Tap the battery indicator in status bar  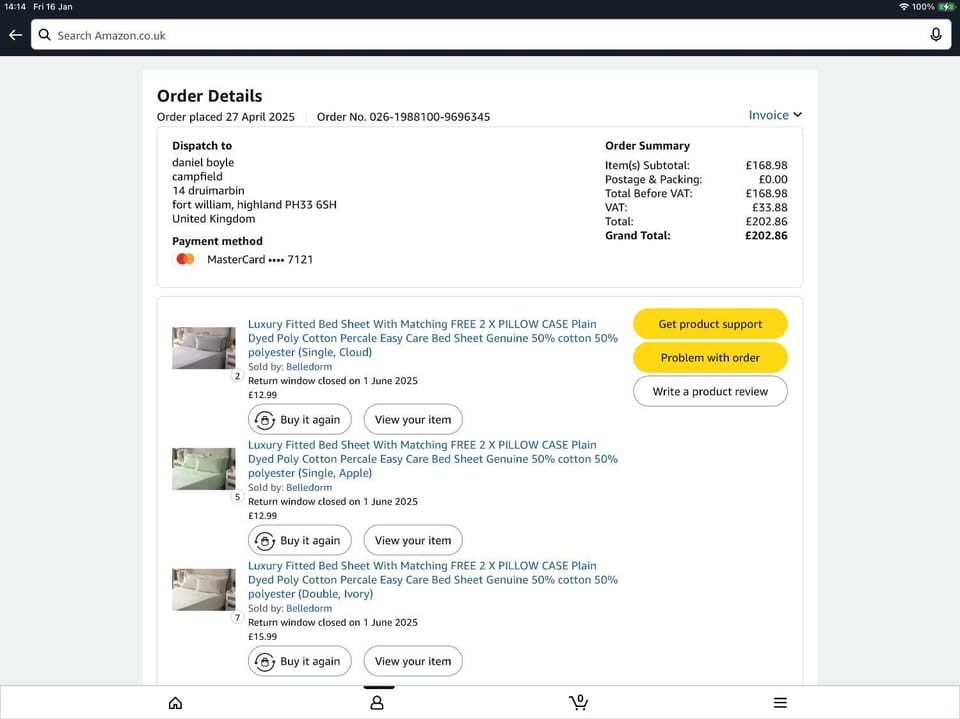pos(946,7)
